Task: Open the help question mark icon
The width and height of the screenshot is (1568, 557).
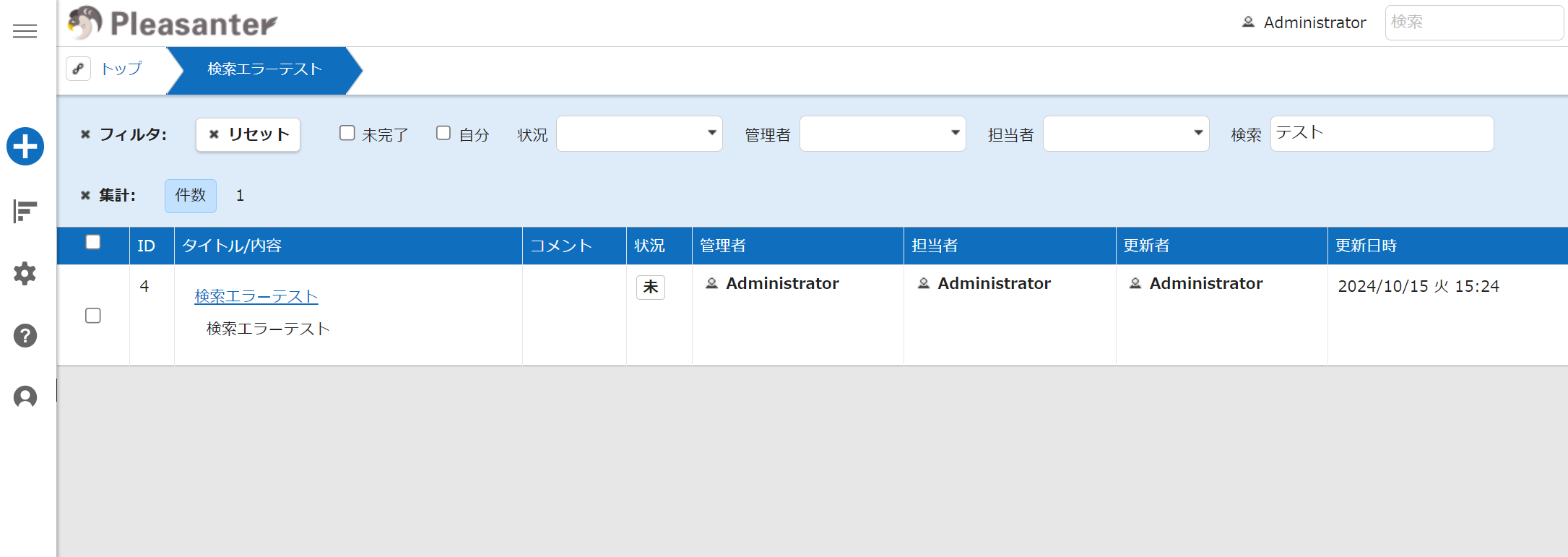Action: [x=25, y=335]
